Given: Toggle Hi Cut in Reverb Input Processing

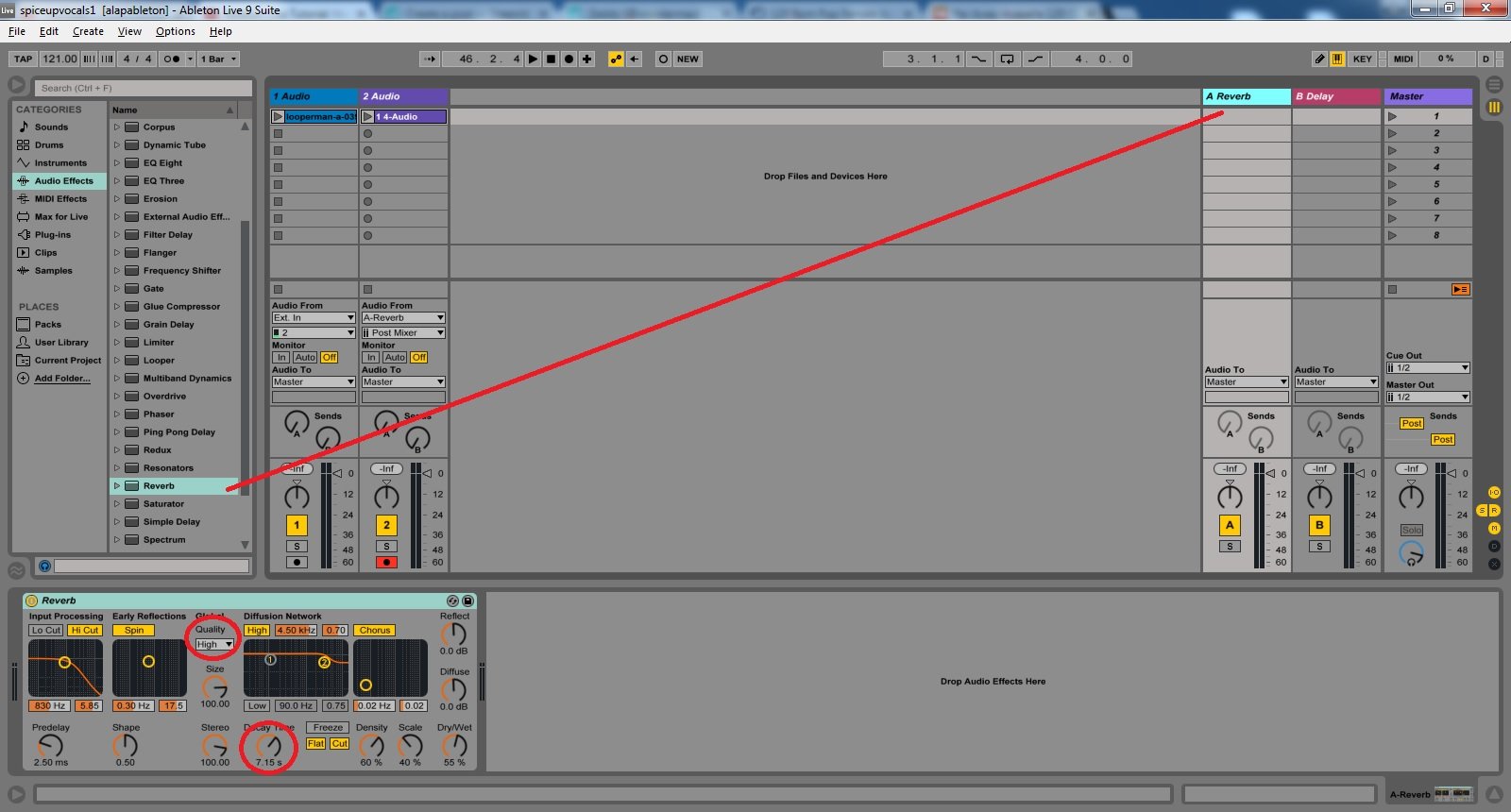Looking at the screenshot, I should click(85, 631).
